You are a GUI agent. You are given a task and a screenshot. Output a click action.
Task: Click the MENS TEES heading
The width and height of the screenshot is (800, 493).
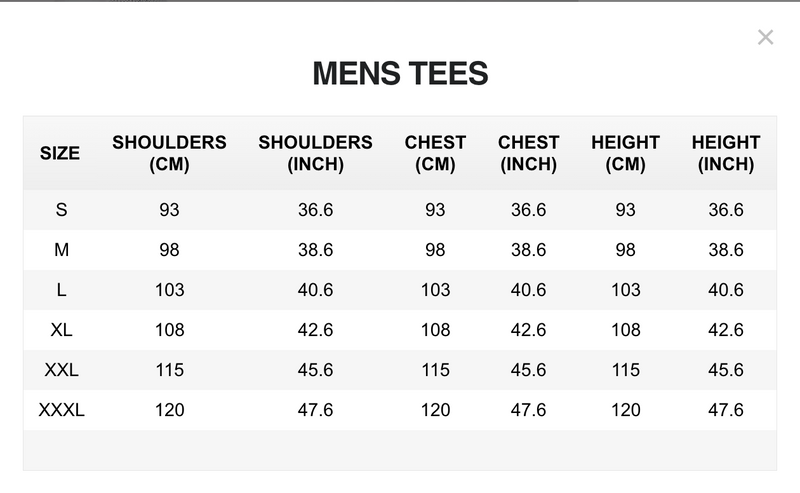tap(400, 73)
